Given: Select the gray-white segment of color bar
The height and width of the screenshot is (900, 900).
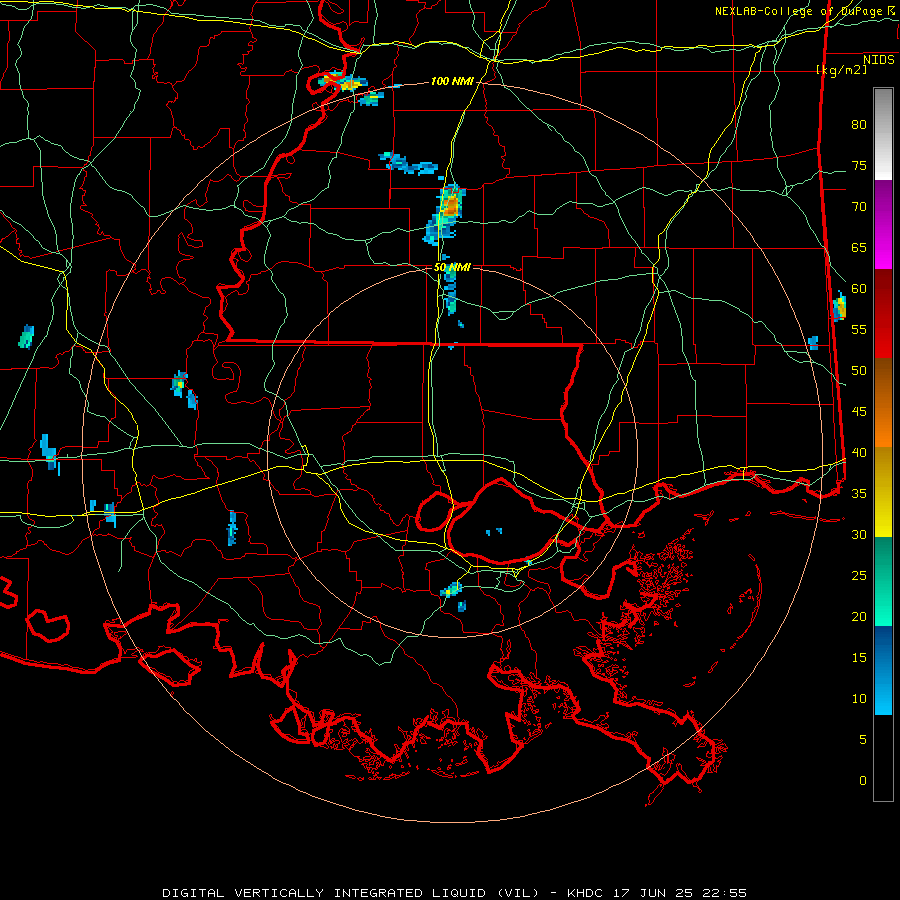Looking at the screenshot, I should [x=883, y=134].
